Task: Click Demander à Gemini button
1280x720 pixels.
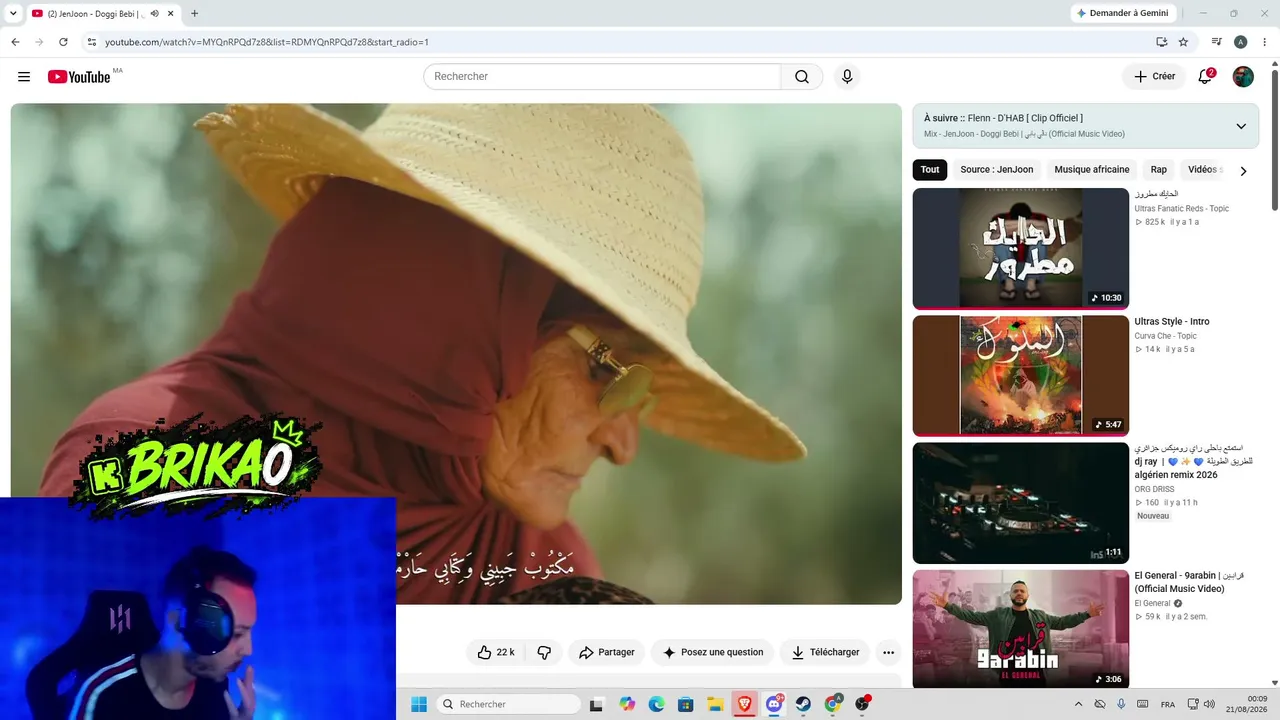Action: pos(1122,13)
